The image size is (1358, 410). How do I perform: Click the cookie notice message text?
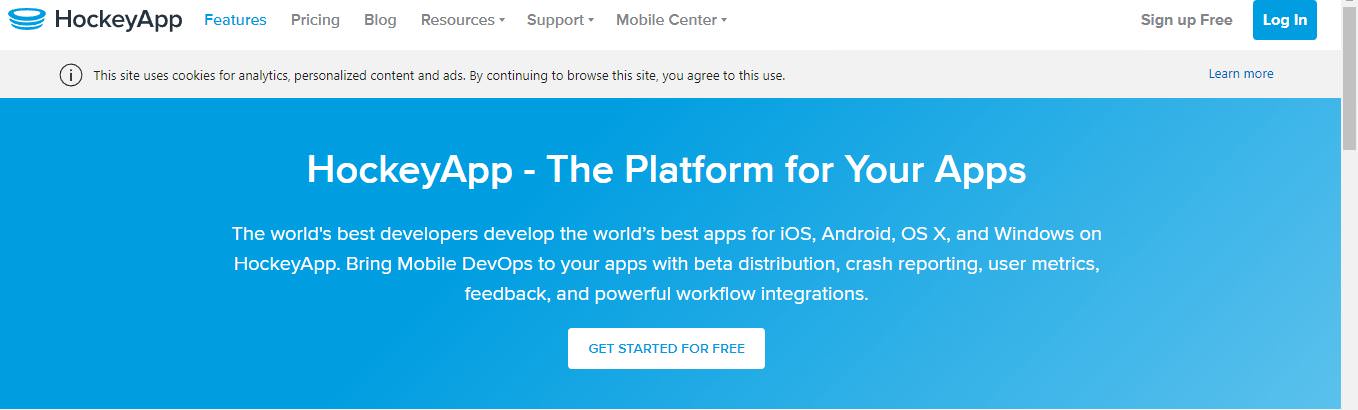click(439, 75)
